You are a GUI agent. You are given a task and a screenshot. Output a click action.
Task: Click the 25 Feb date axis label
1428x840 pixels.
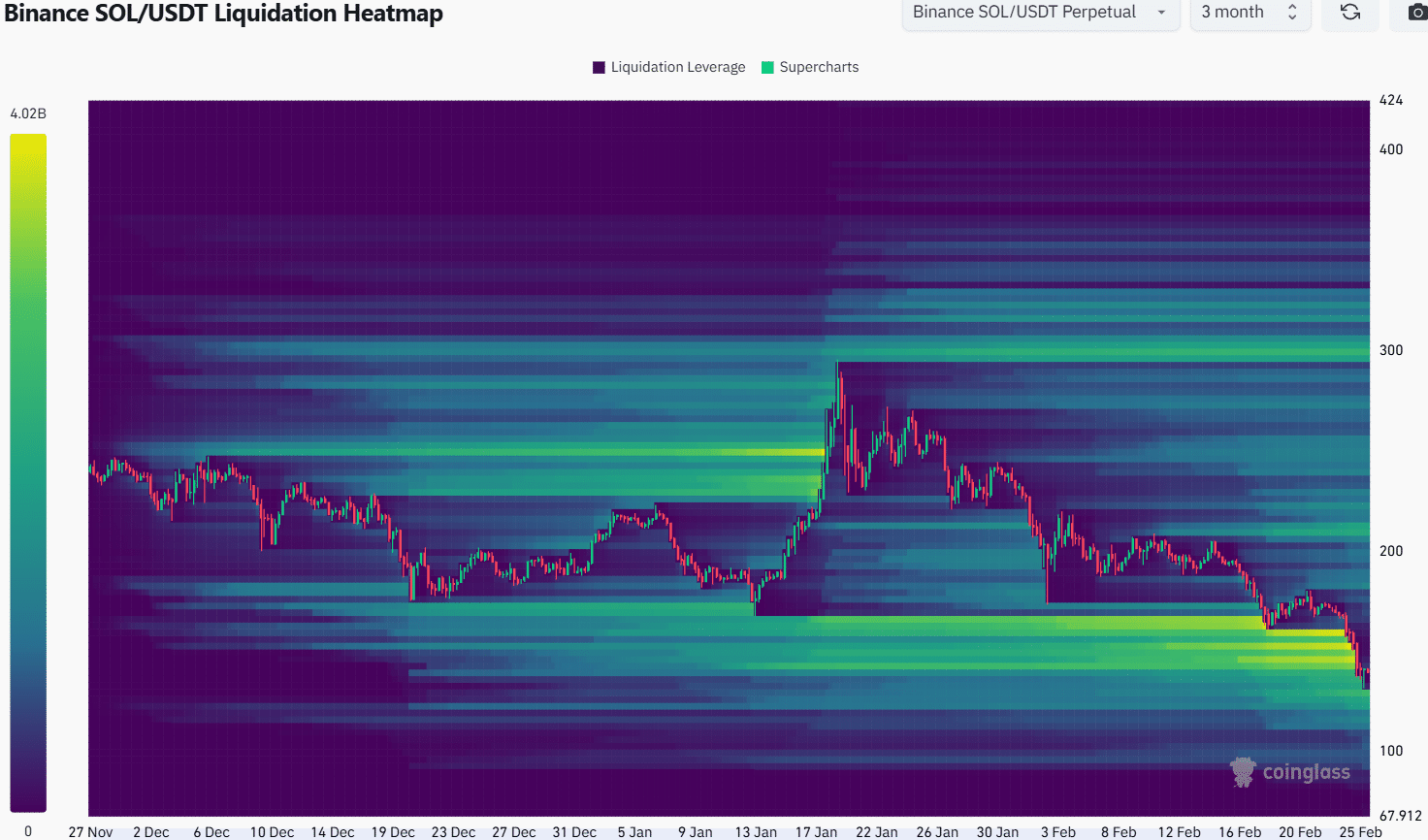pyautogui.click(x=1360, y=832)
